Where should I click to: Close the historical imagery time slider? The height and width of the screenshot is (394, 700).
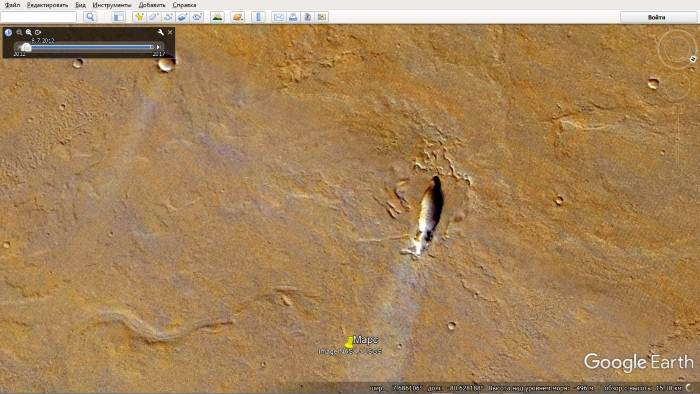pos(170,32)
